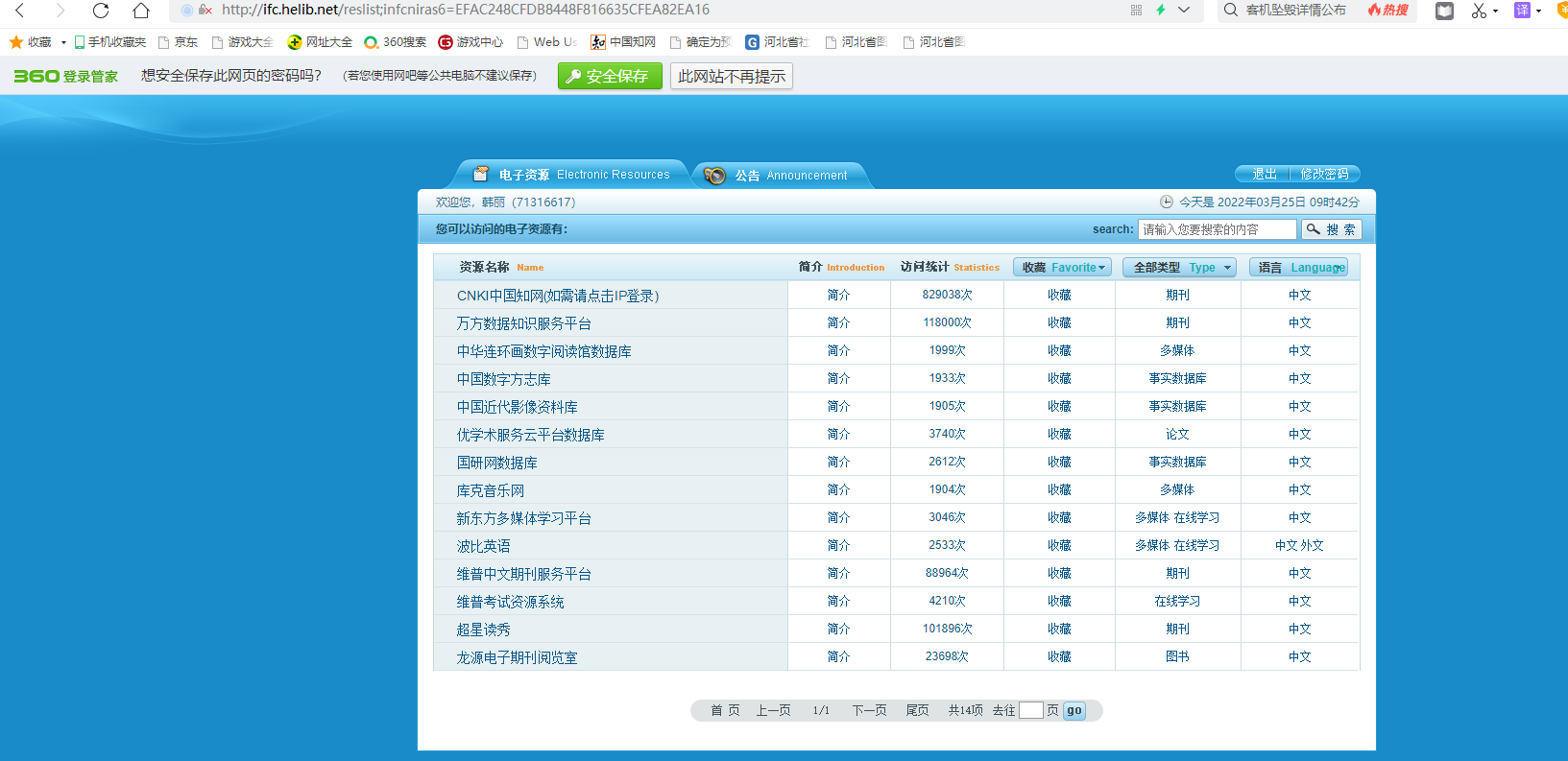Open 简介 for 维普考试资源系统 row
Screen dimensions: 1568x761
(x=838, y=601)
